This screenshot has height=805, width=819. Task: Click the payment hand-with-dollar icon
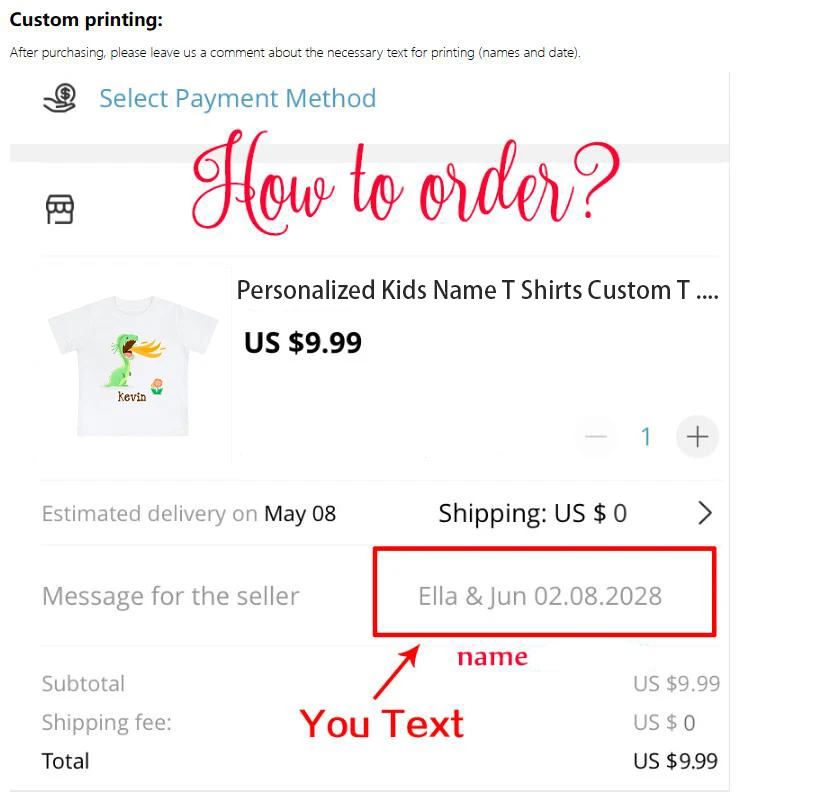(x=60, y=98)
